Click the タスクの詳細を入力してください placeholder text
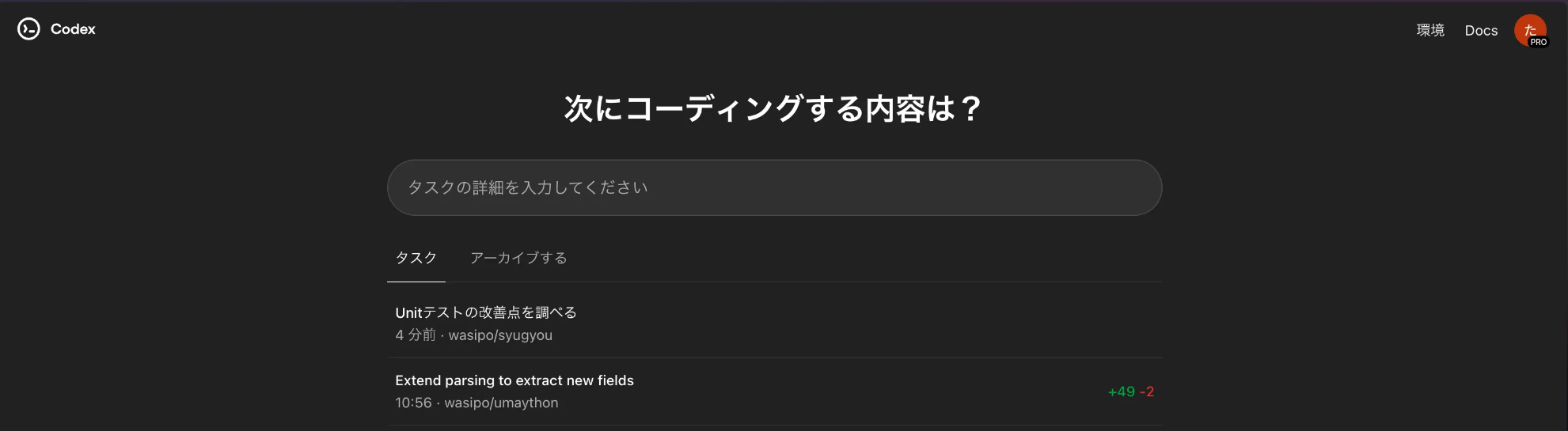Screen dimensions: 1568x431 (x=528, y=187)
